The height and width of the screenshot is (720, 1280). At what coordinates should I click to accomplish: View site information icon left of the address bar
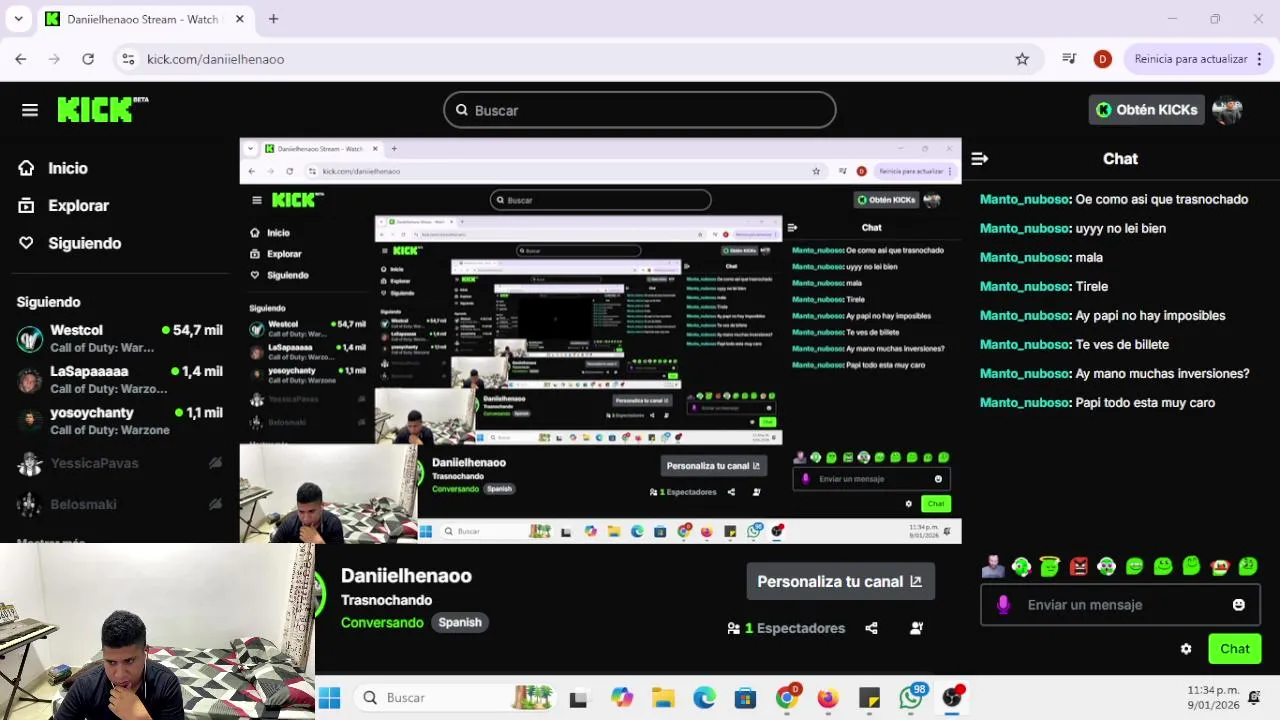[128, 59]
